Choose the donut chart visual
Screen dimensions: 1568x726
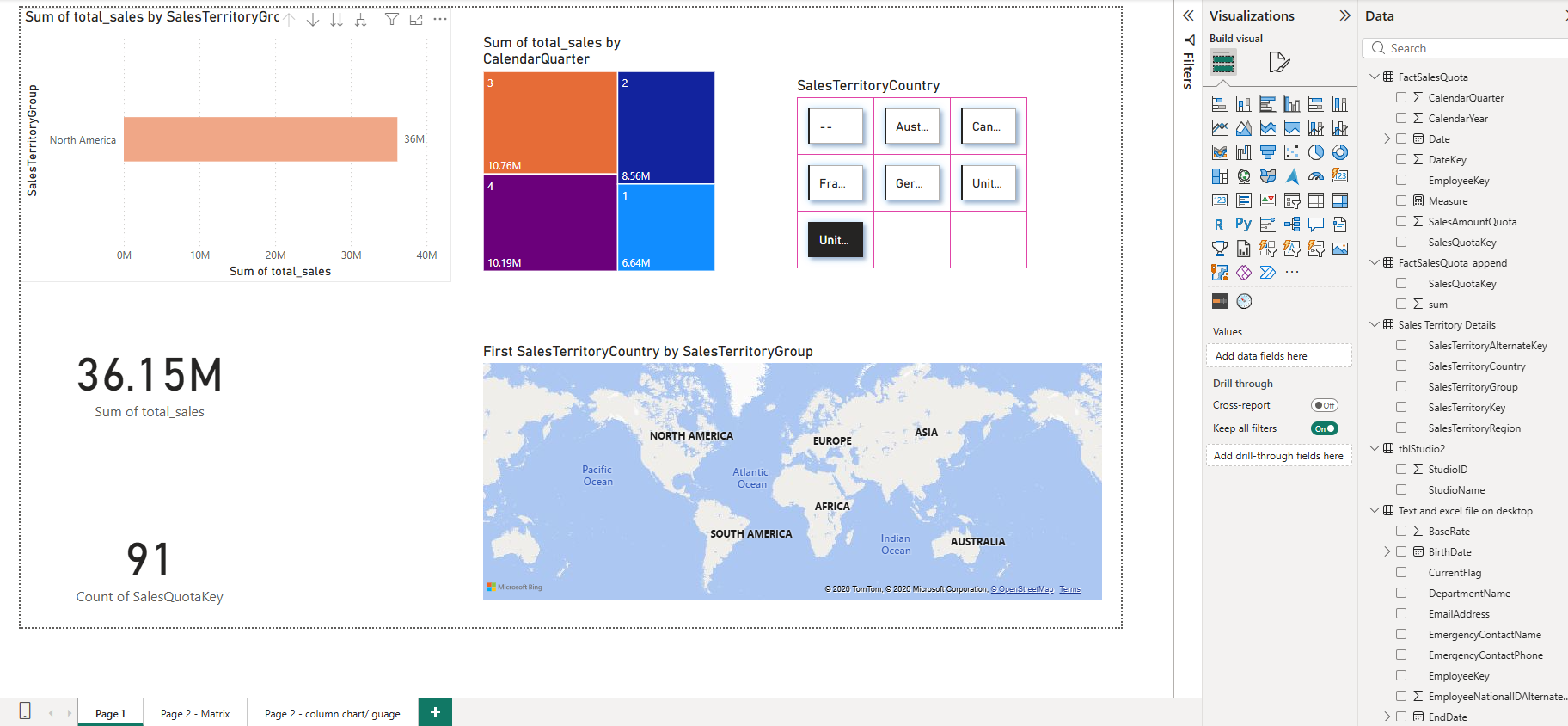tap(1339, 152)
